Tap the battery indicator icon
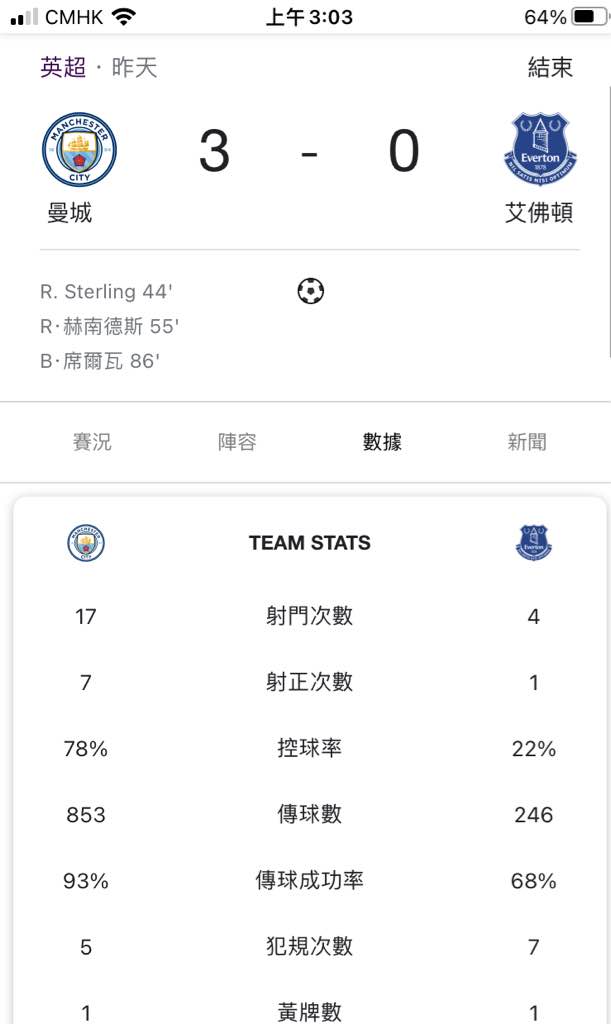This screenshot has height=1024, width=611. [589, 17]
